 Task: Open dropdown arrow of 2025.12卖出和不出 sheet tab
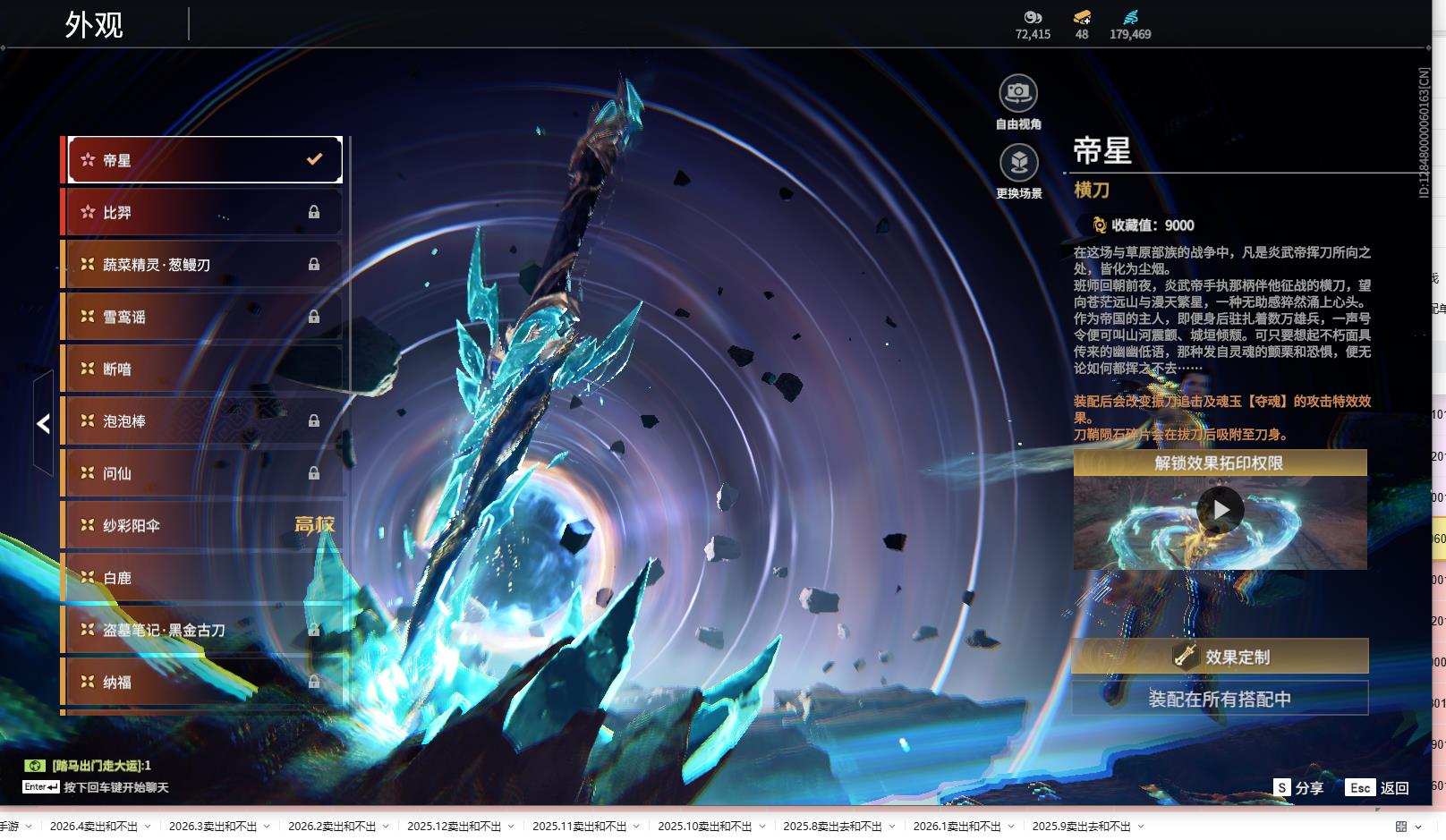511,827
